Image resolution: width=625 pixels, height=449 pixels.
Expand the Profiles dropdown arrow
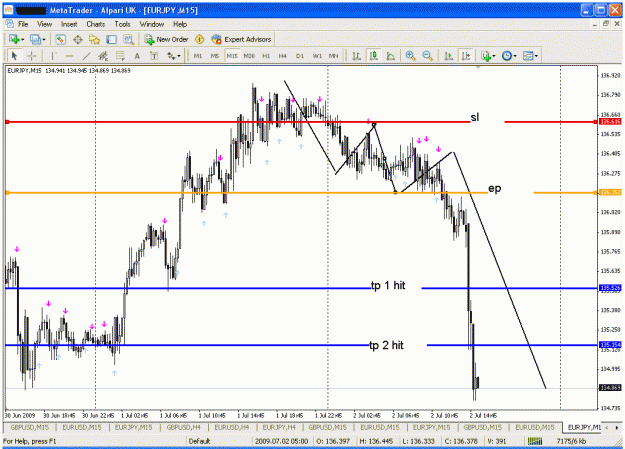[44, 39]
